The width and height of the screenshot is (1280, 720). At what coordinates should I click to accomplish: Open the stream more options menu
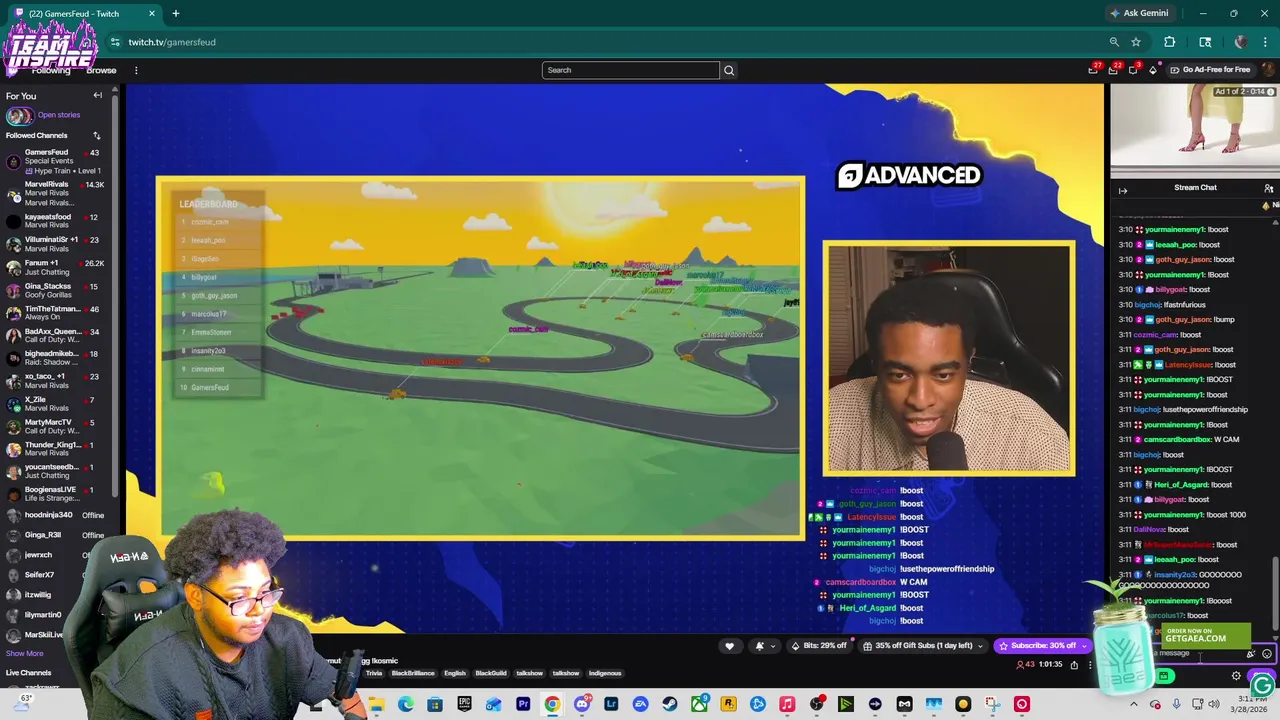coord(1090,665)
